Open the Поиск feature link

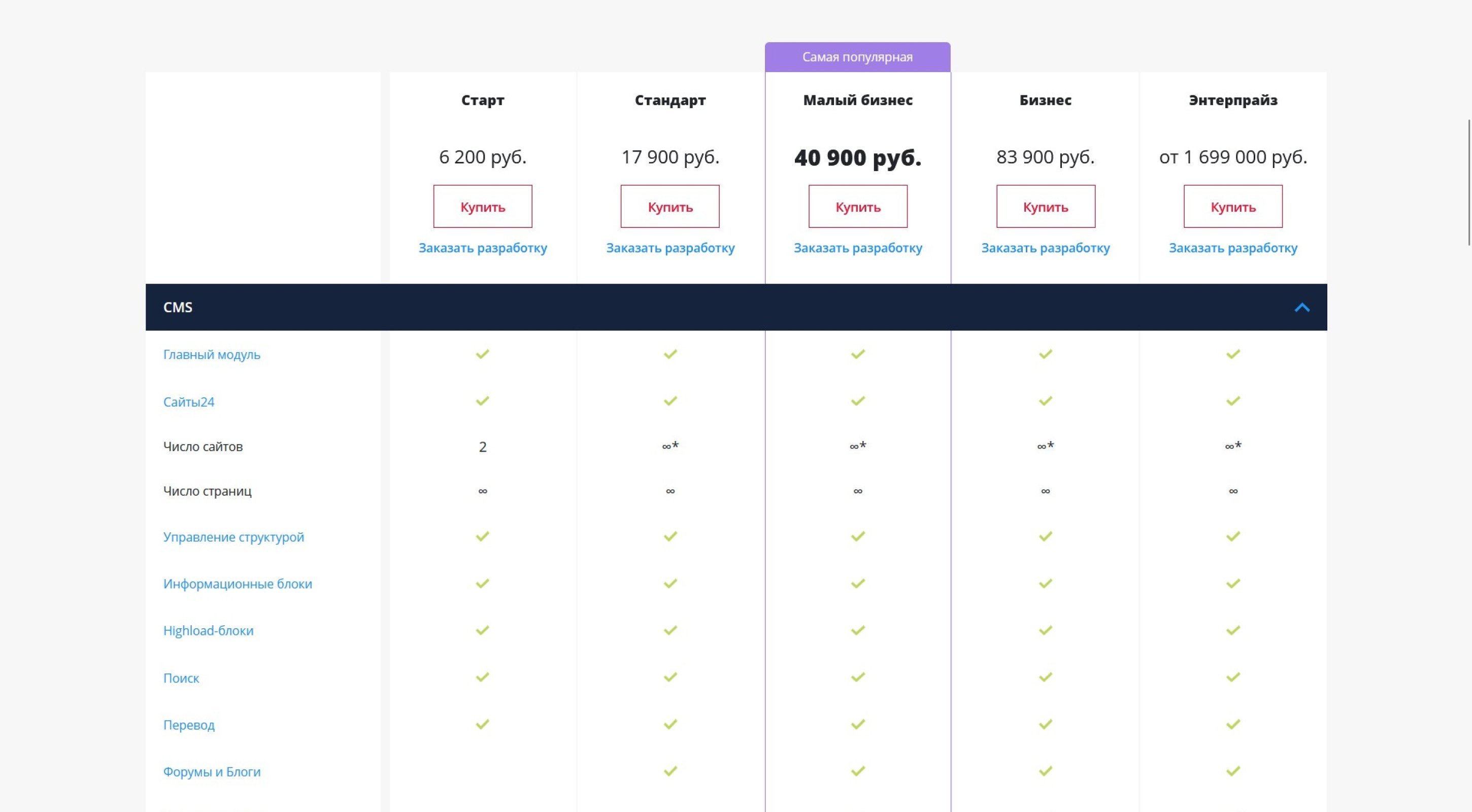181,679
